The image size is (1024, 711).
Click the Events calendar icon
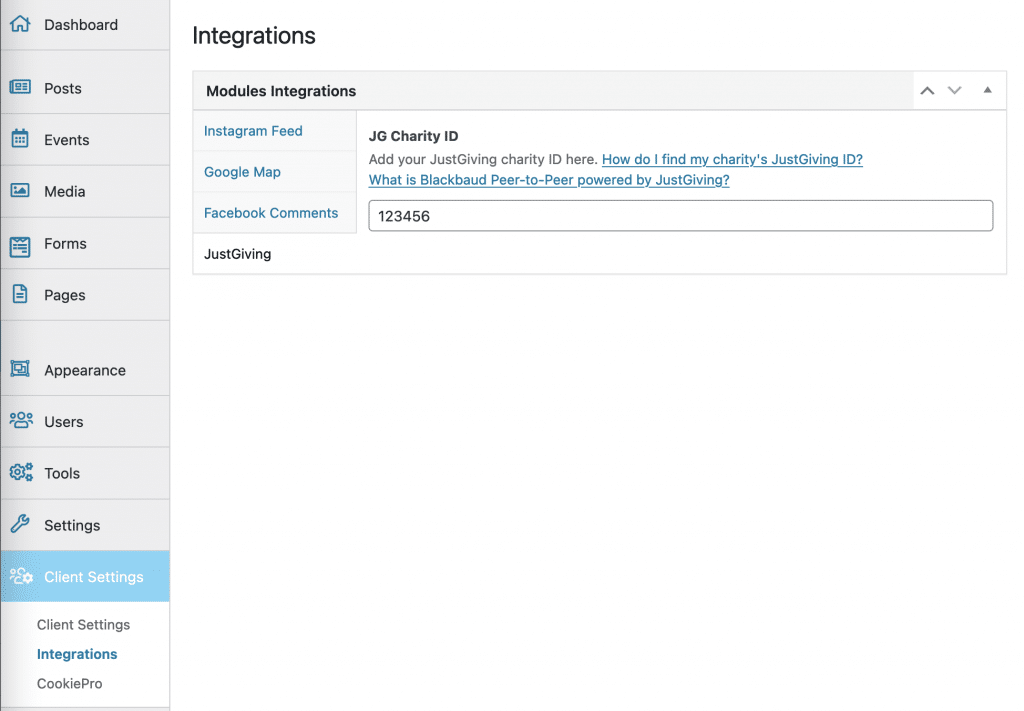tap(20, 138)
